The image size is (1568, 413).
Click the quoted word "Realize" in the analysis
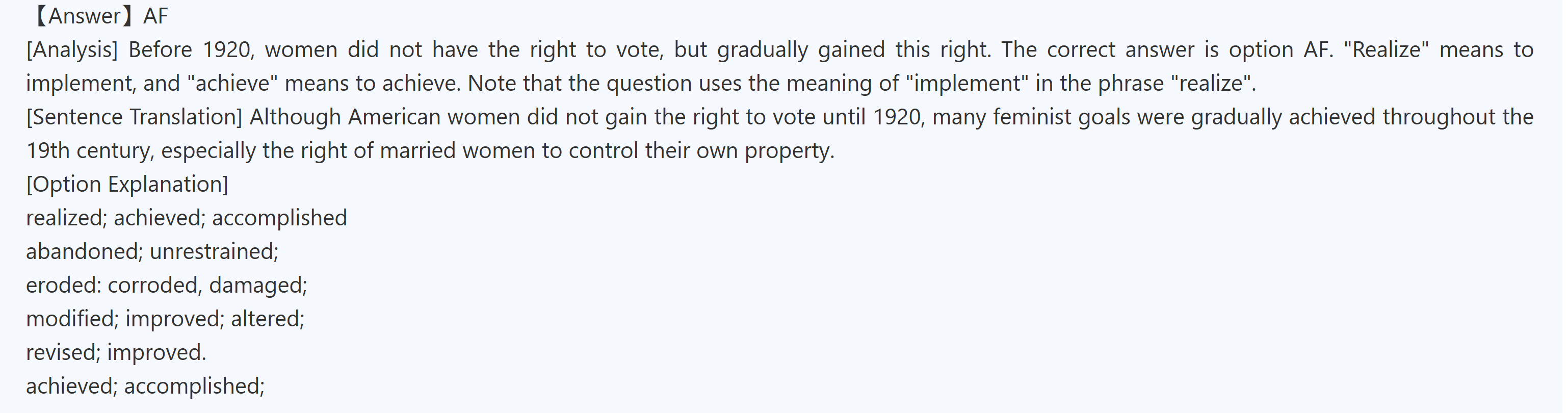pyautogui.click(x=1386, y=49)
